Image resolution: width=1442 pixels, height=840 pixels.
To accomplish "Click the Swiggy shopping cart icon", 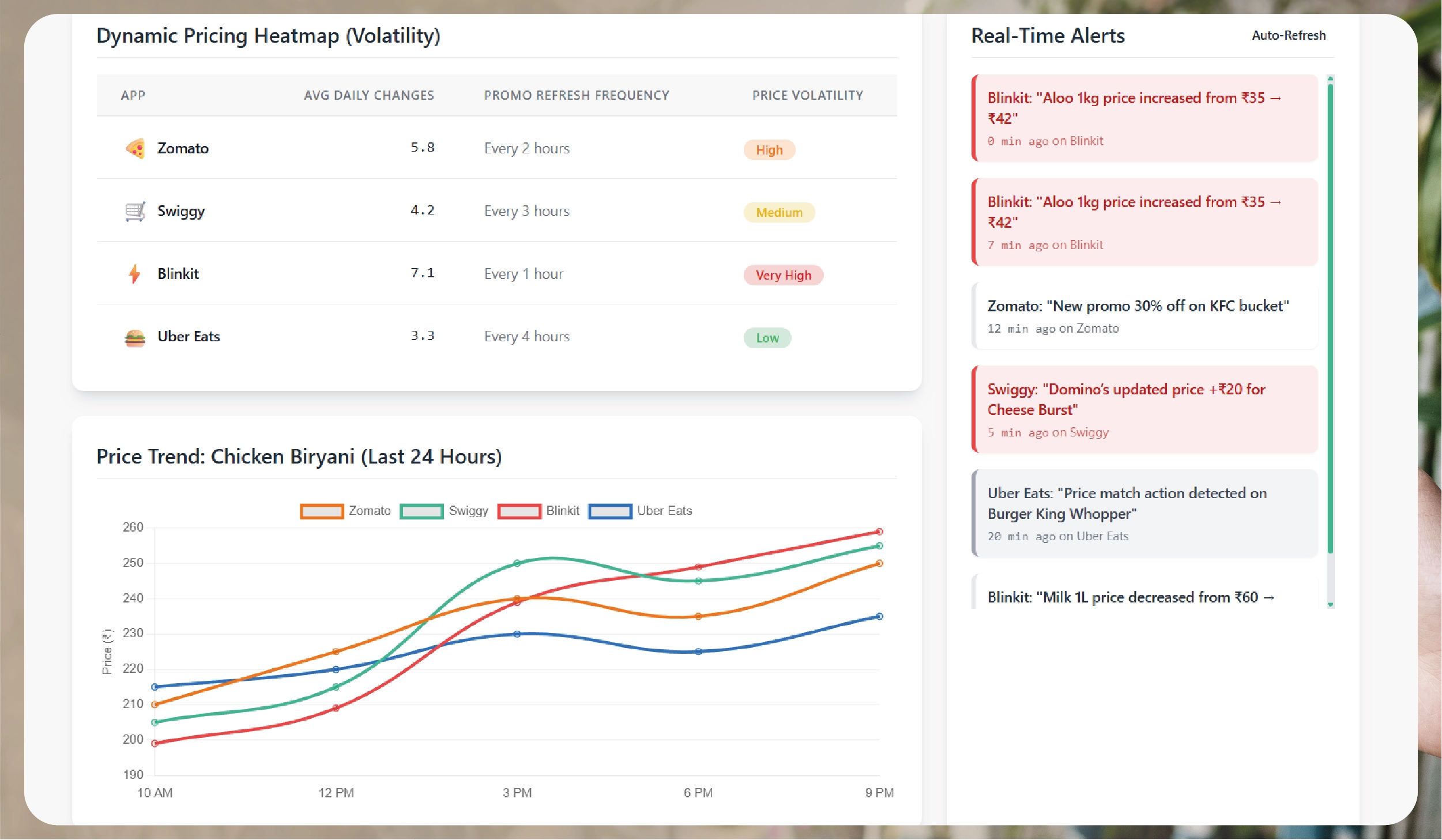I will (135, 212).
